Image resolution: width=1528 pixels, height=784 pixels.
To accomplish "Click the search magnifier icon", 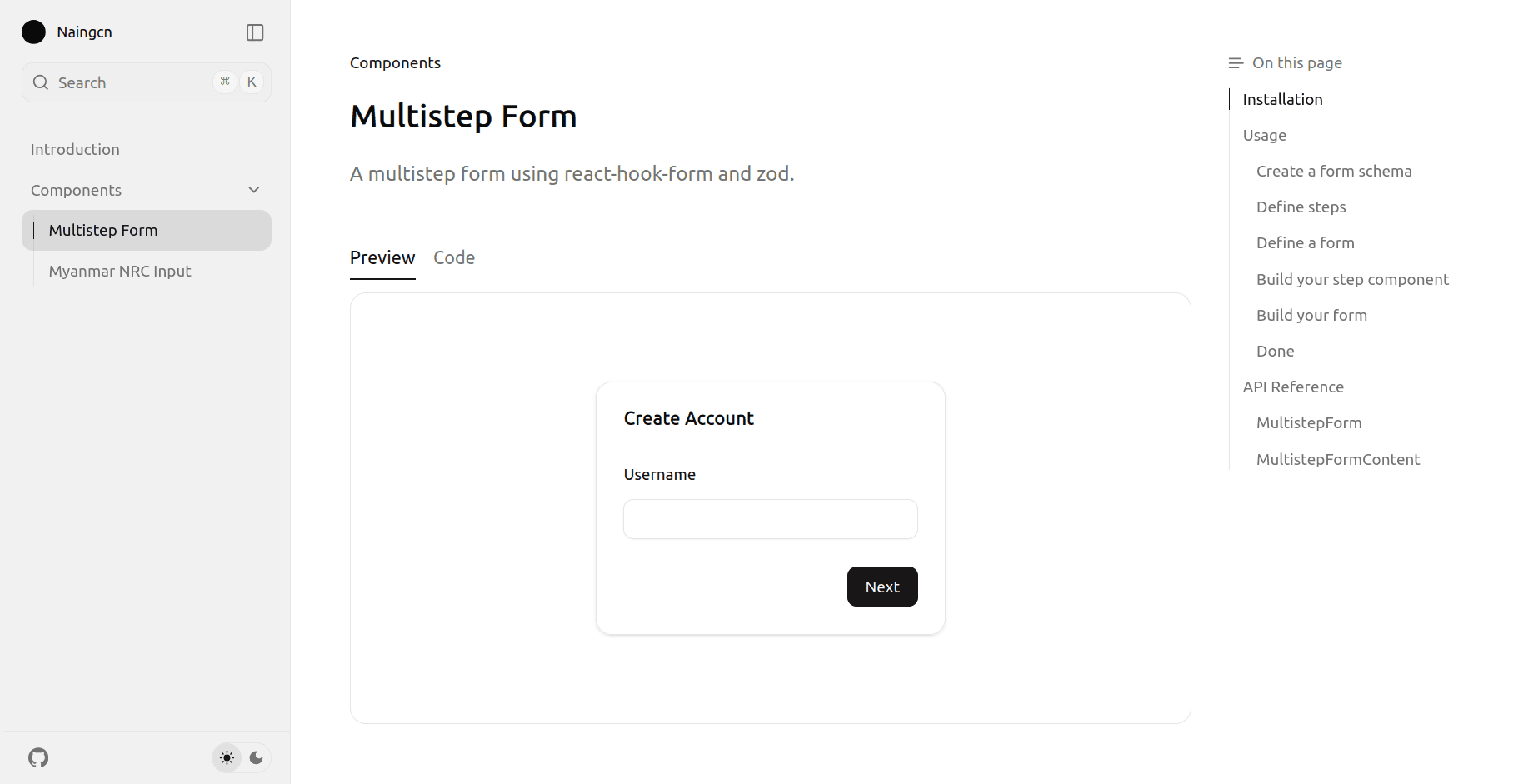I will point(41,82).
